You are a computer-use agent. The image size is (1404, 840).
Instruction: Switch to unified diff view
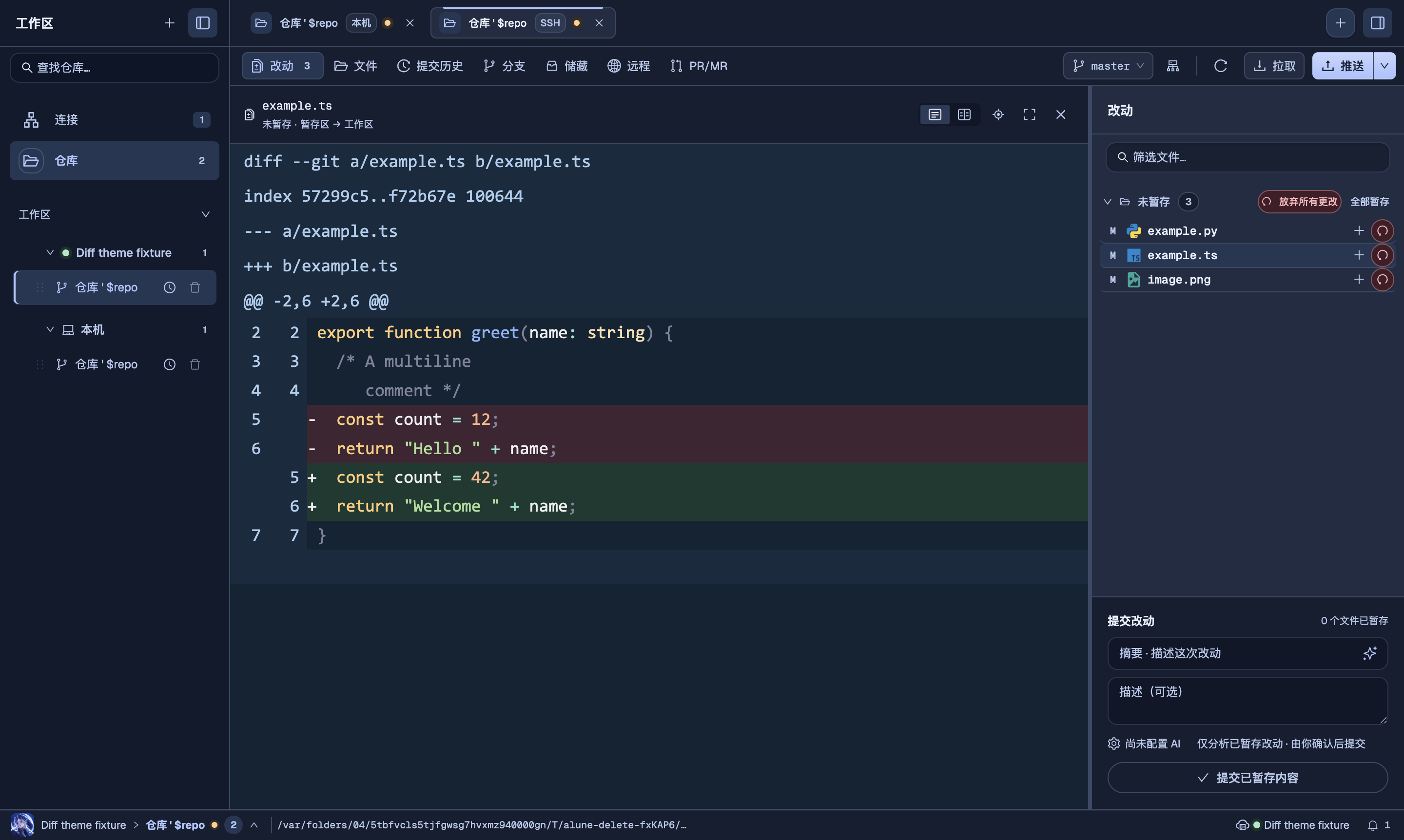point(935,115)
